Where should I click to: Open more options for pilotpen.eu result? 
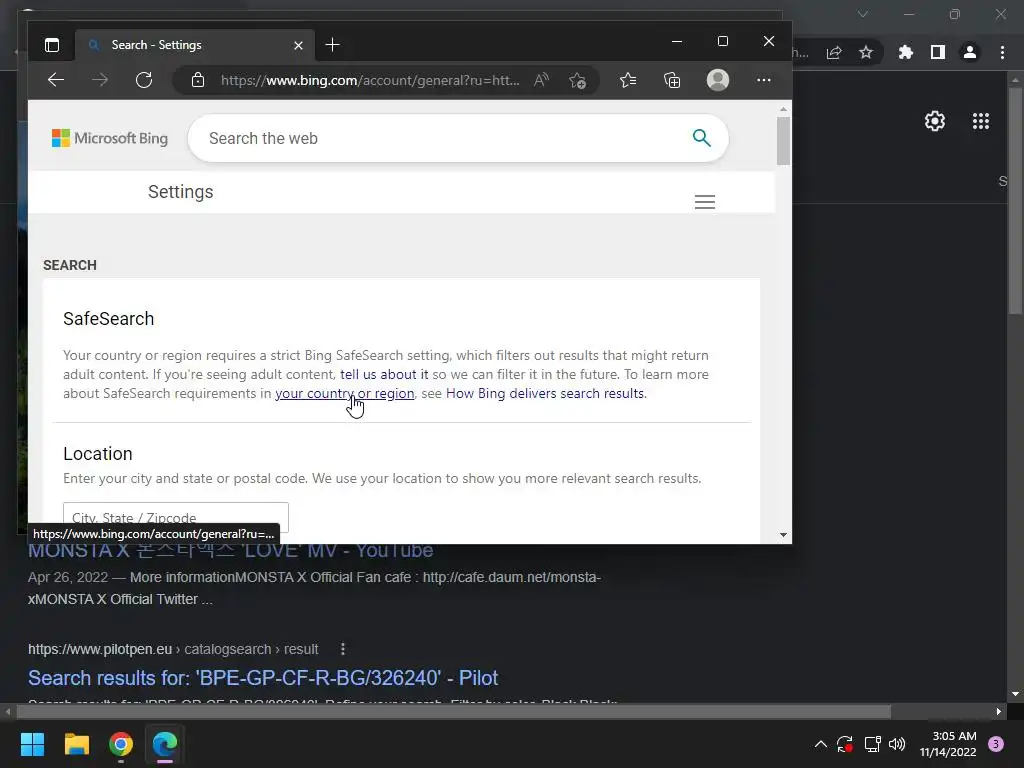tap(343, 649)
